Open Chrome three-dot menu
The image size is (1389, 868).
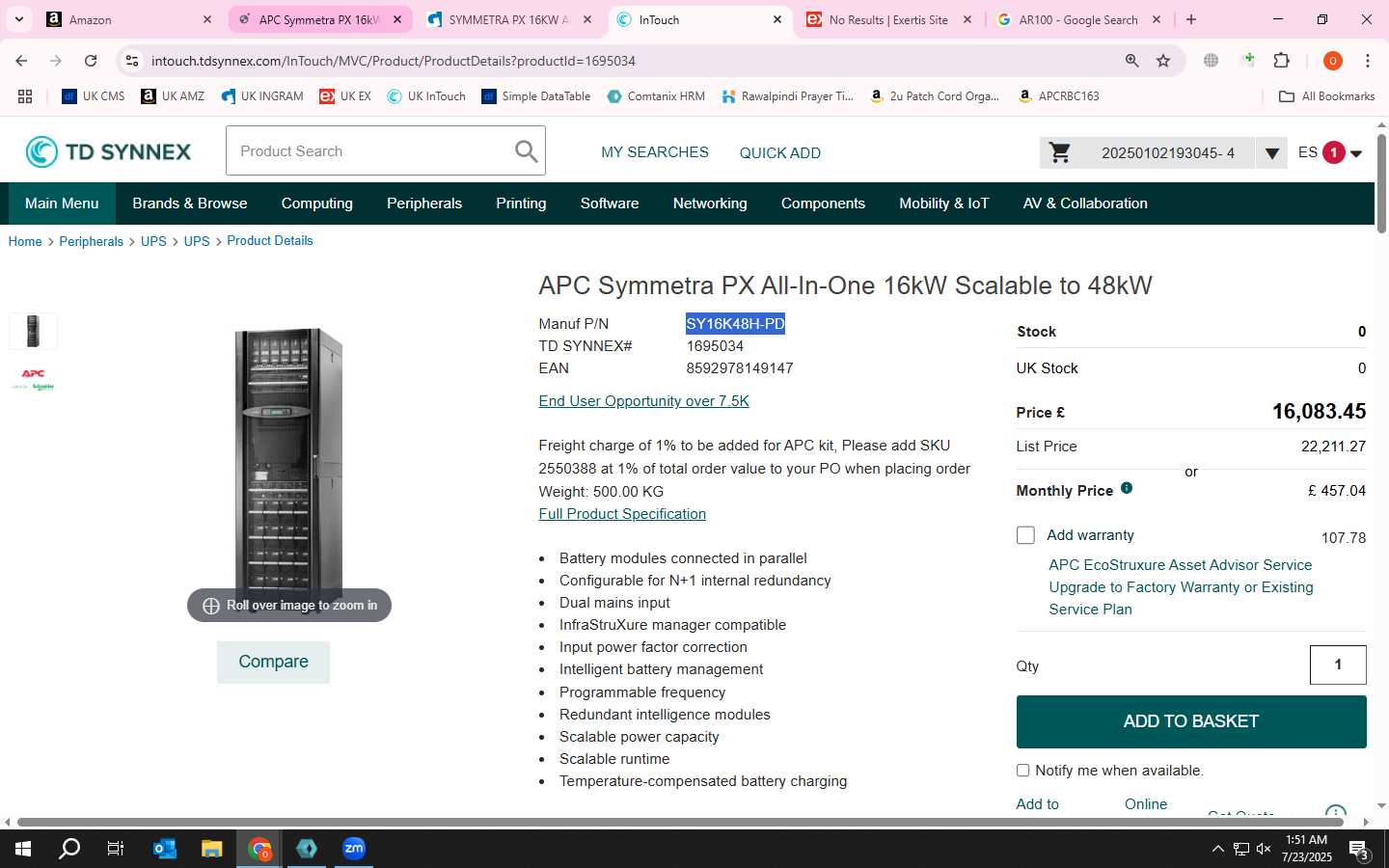point(1368,61)
